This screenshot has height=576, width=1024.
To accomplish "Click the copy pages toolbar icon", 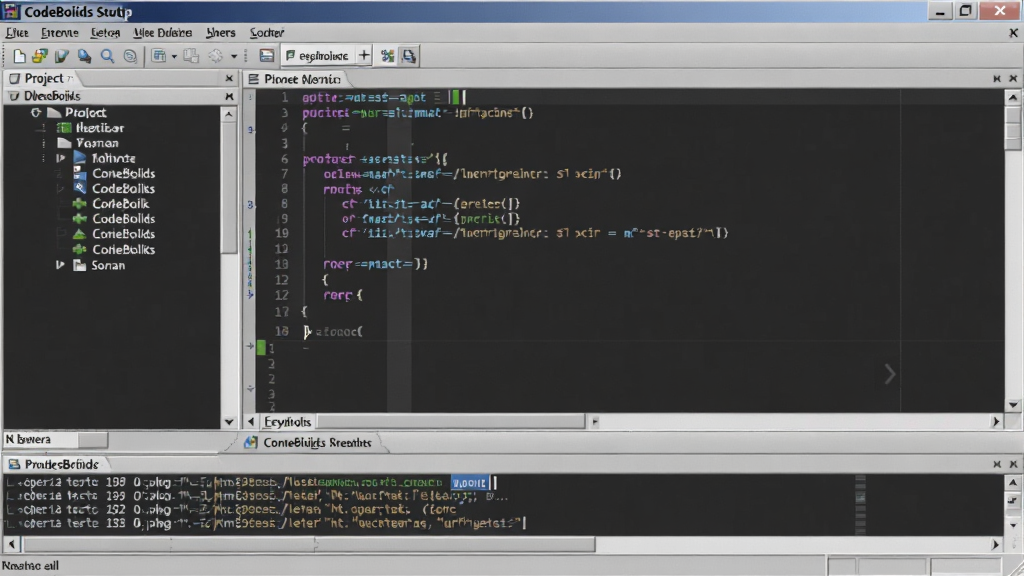I will (x=191, y=56).
